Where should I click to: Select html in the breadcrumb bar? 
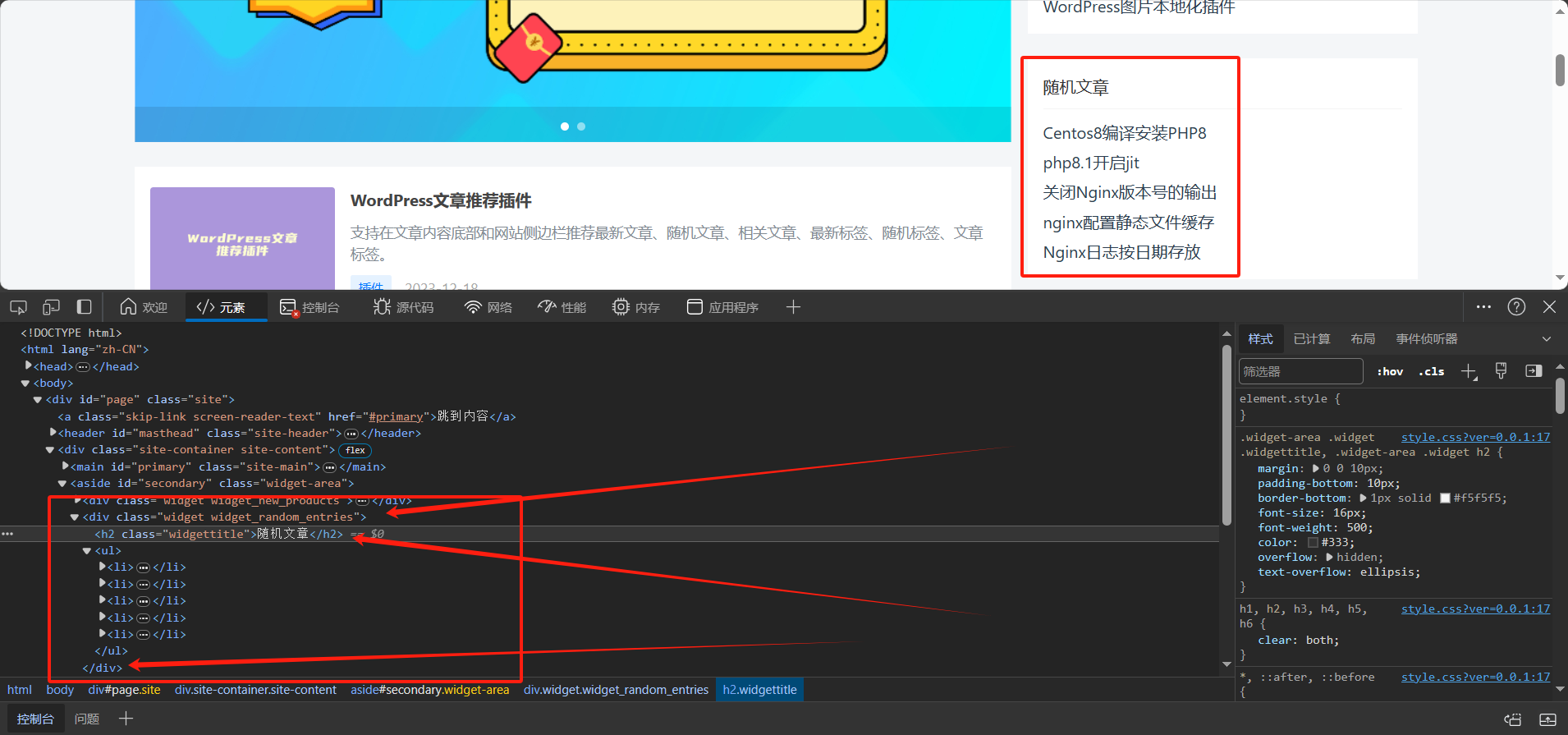pos(19,690)
